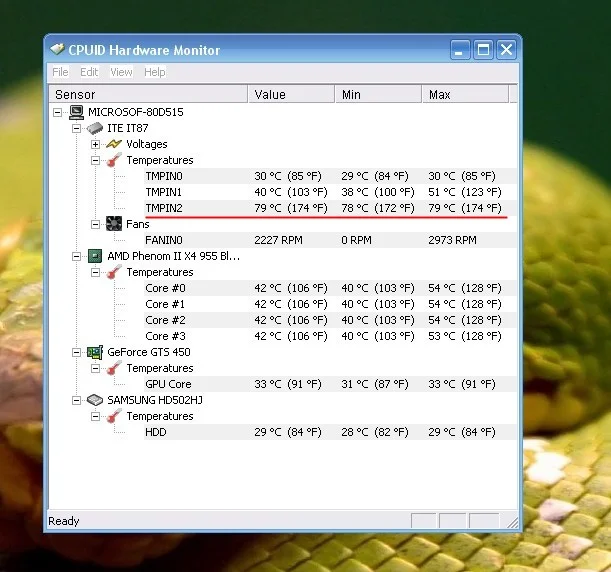Collapse the AMD Phenom II X4 955 node
The height and width of the screenshot is (572, 611).
coord(76,256)
